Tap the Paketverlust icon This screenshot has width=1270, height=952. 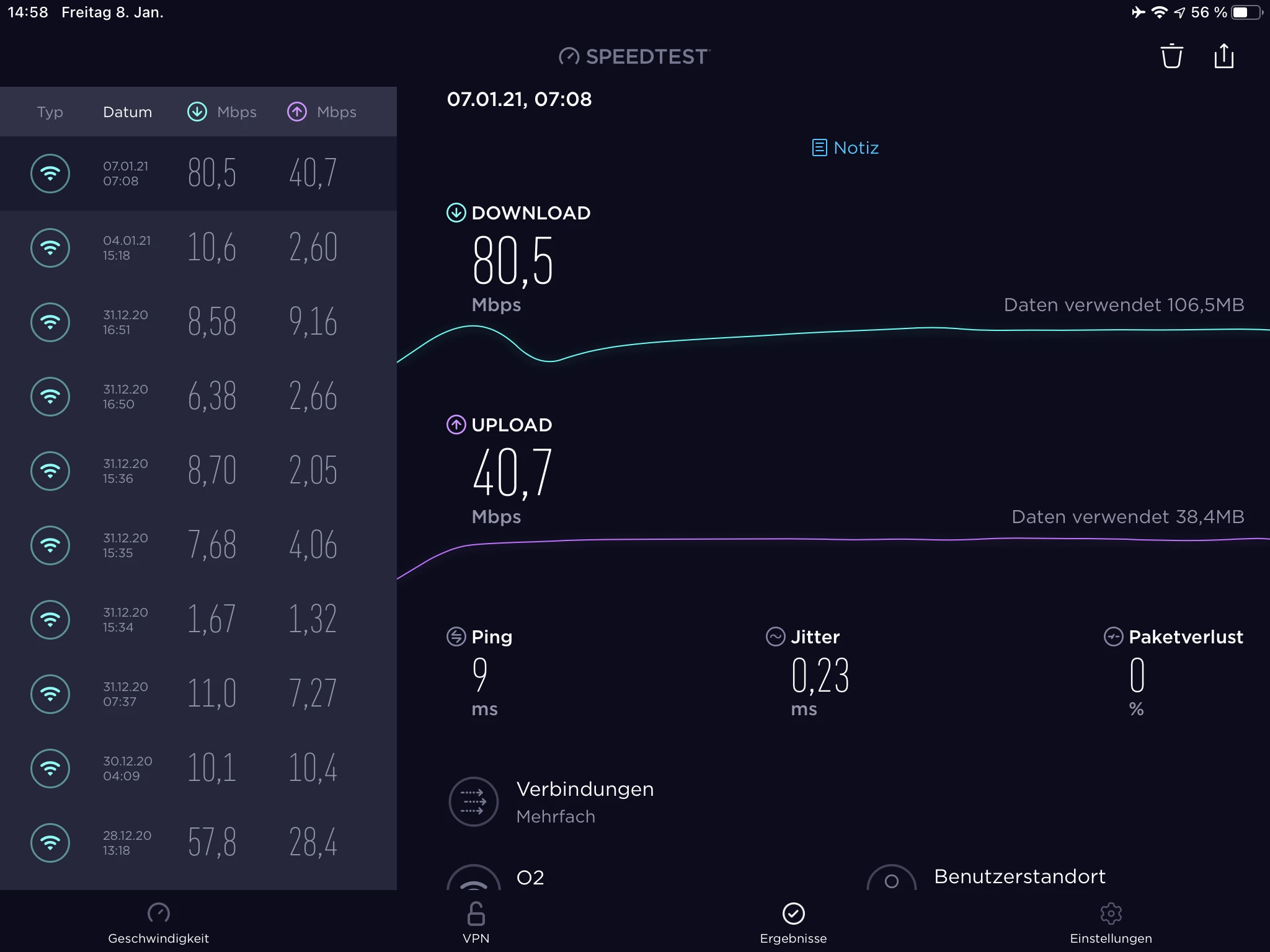(x=1113, y=637)
